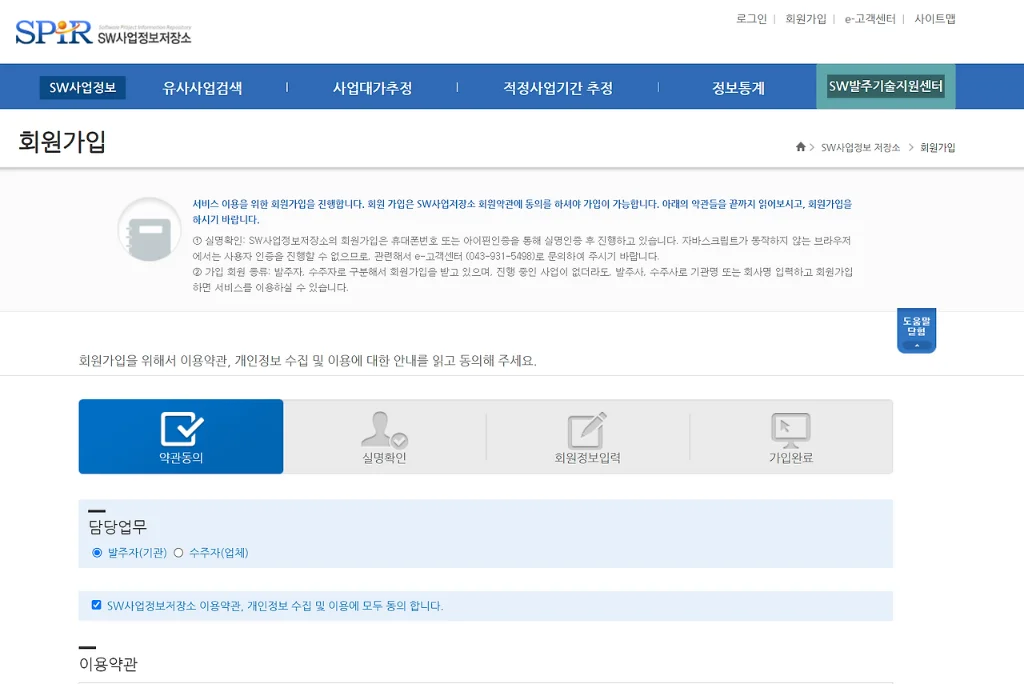Open the 사이트맵 link
Image resolution: width=1024 pixels, height=684 pixels.
point(935,19)
